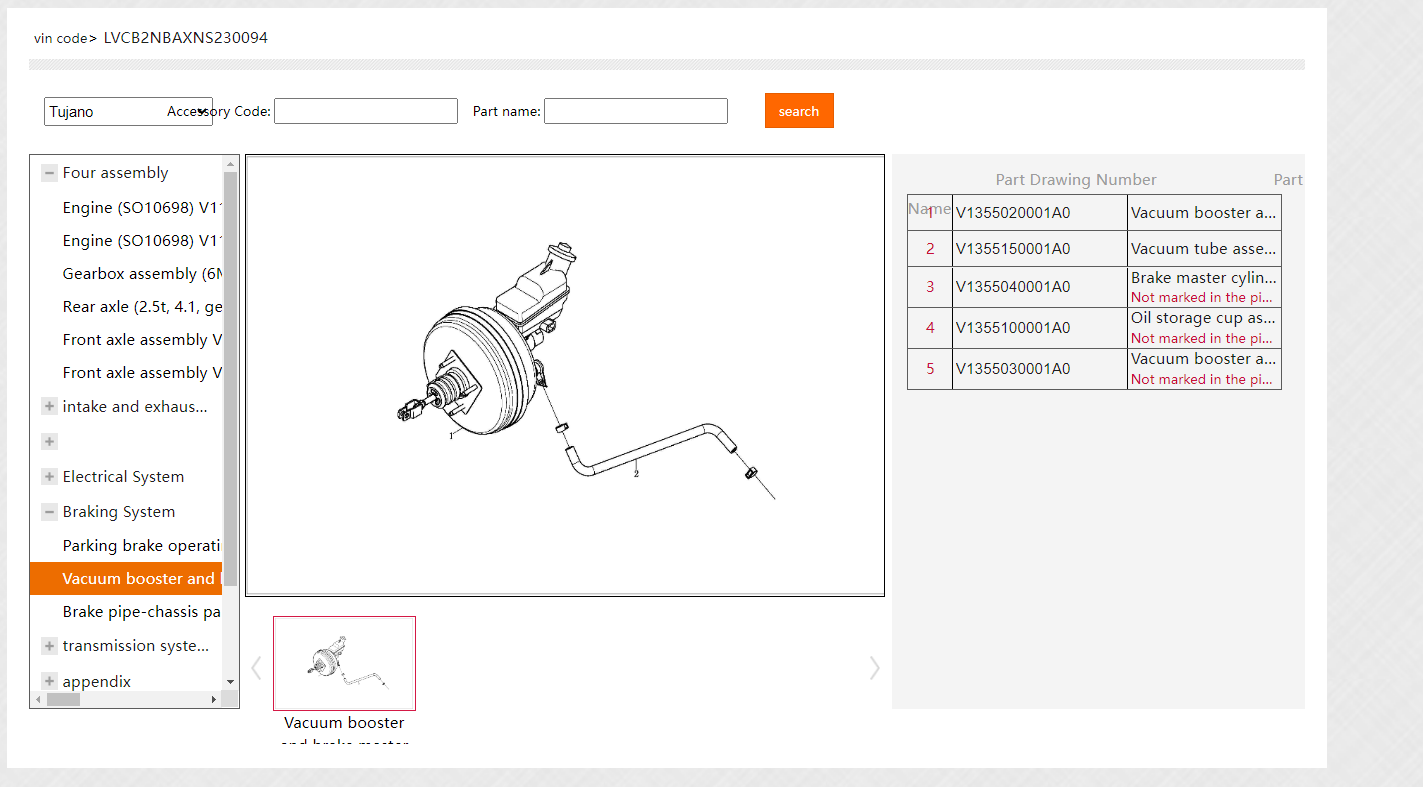This screenshot has width=1423, height=787.
Task: Click the Electrical System label
Action: [123, 476]
